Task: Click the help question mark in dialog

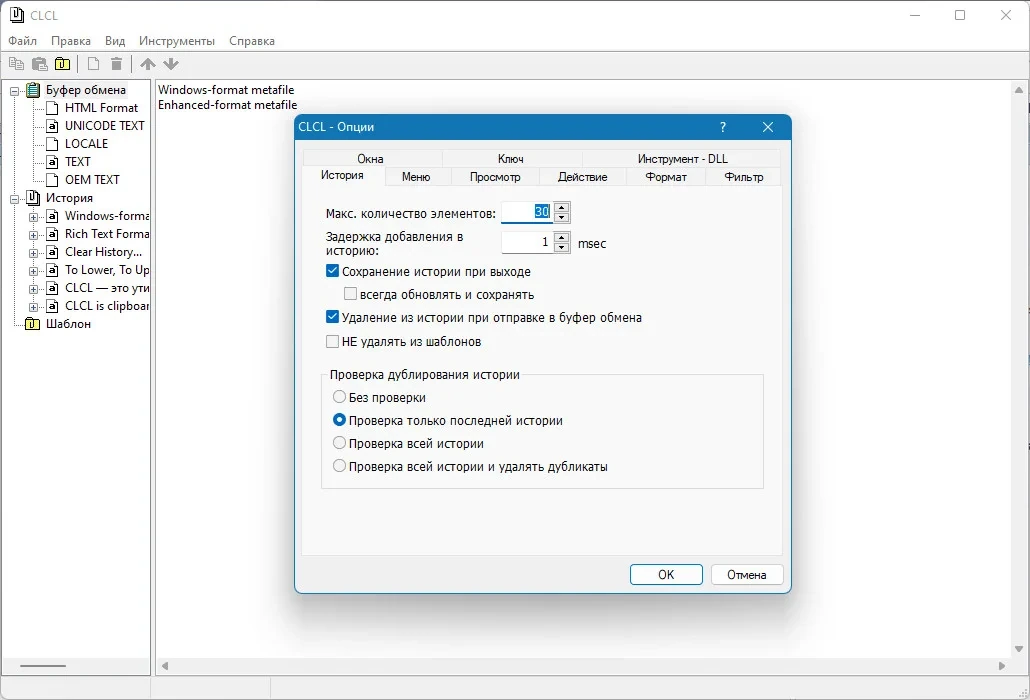Action: click(x=723, y=127)
